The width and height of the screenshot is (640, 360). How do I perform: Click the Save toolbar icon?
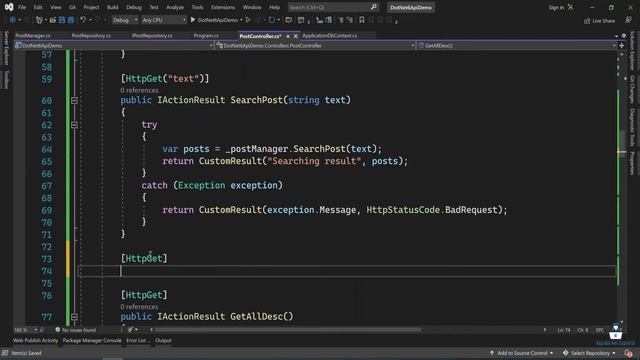pos(62,20)
